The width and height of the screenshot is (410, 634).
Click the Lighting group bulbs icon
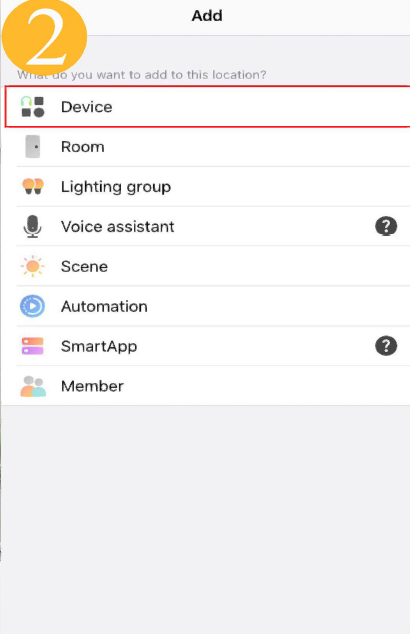(x=33, y=186)
